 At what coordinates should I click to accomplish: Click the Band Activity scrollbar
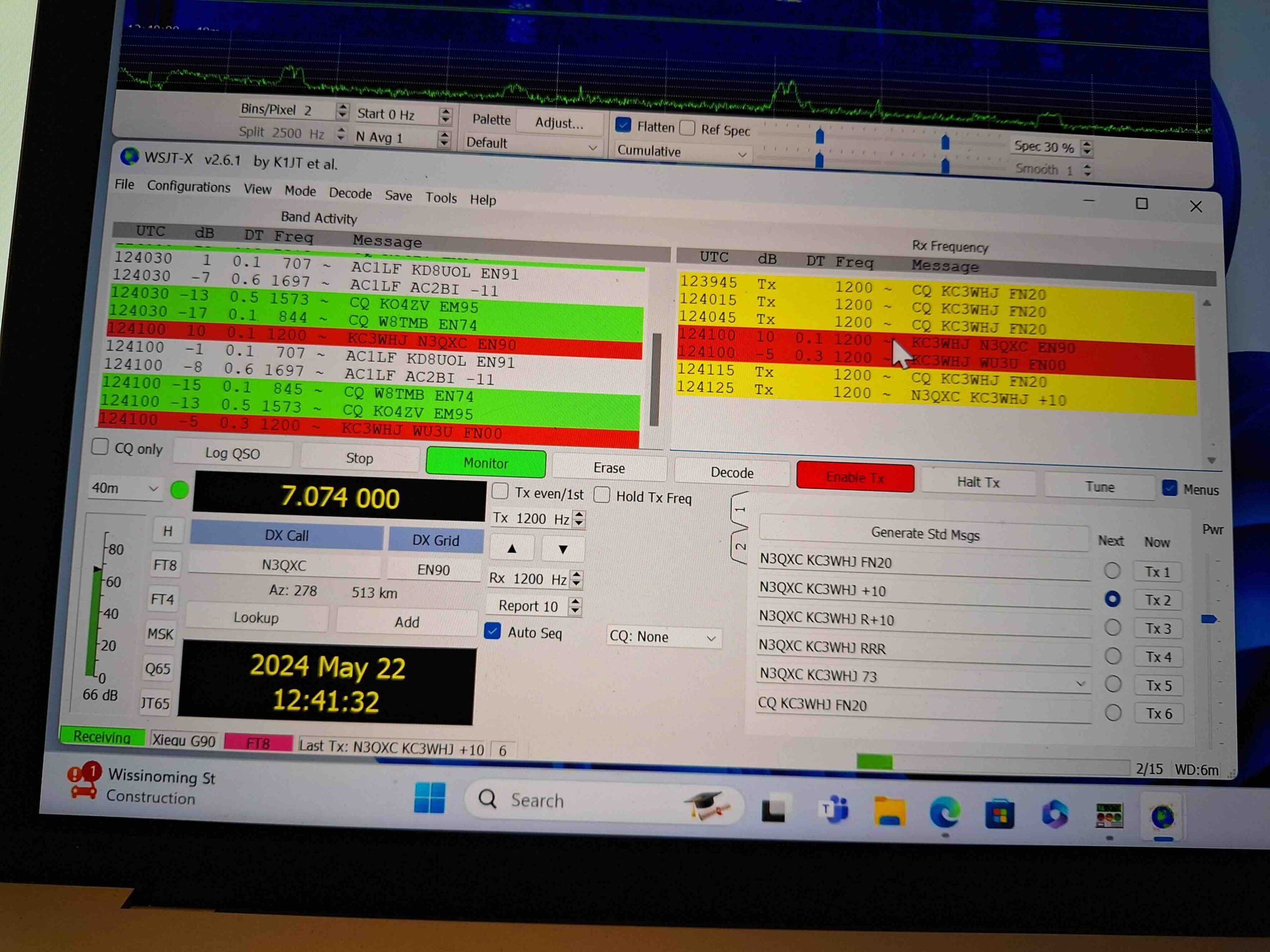coord(655,379)
